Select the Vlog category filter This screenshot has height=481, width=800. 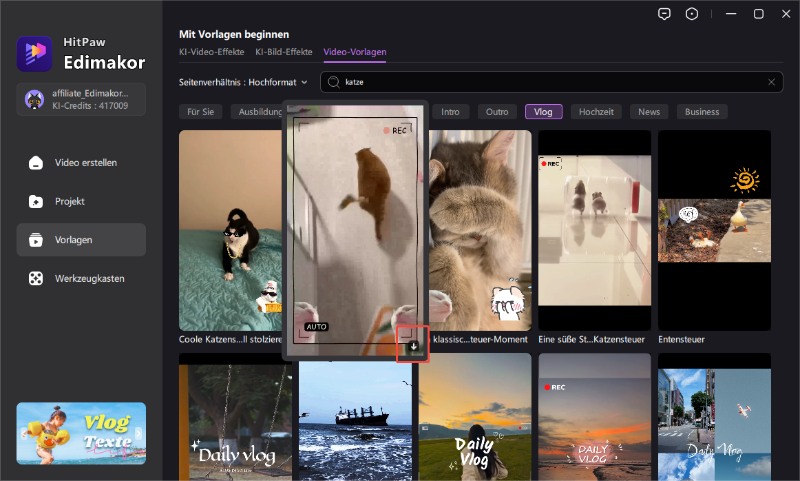click(x=543, y=111)
